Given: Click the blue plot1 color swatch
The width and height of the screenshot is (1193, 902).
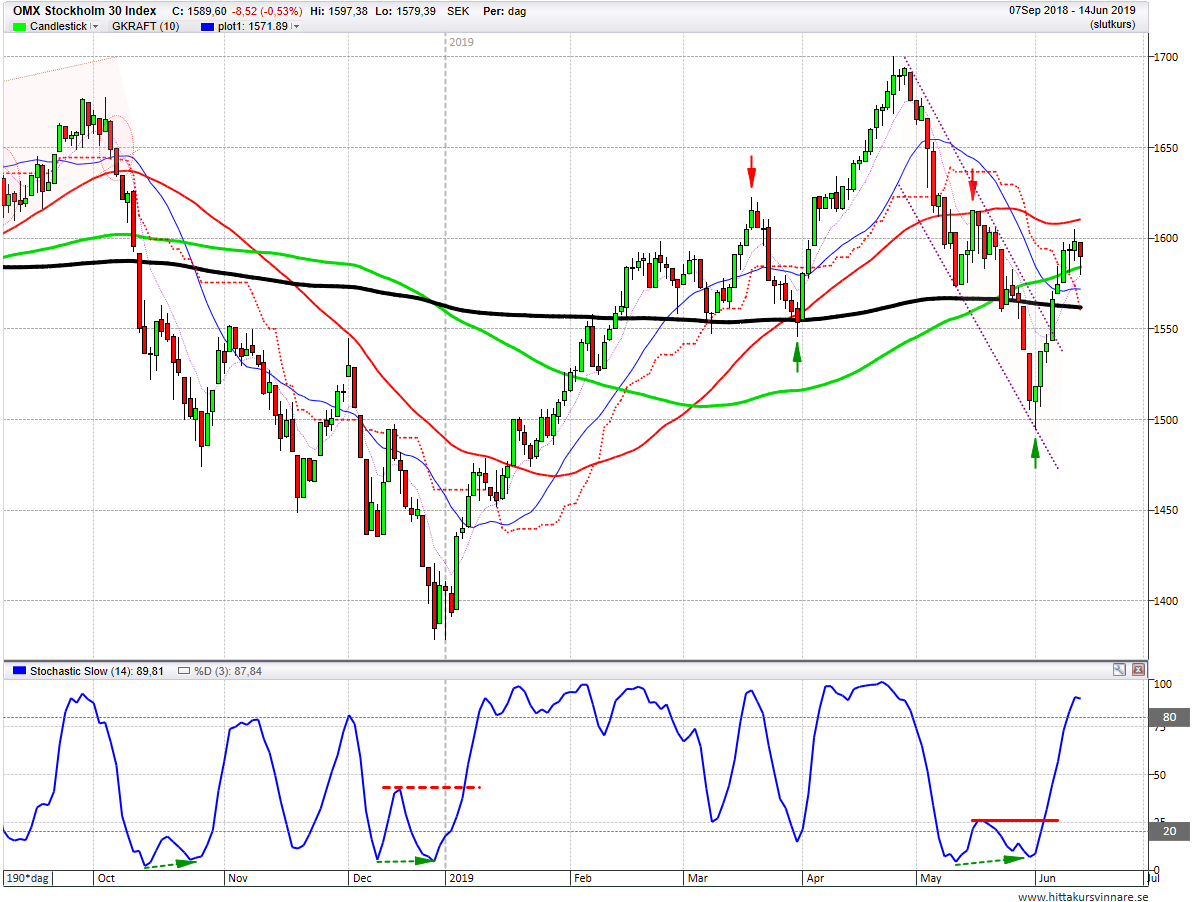Looking at the screenshot, I should click(208, 27).
